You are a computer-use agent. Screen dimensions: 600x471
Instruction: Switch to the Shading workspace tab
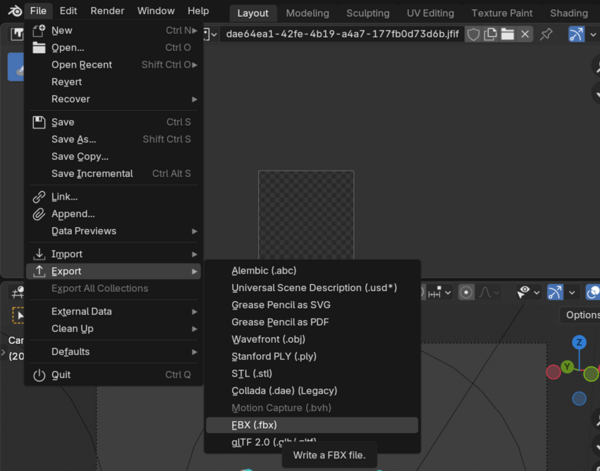point(569,13)
